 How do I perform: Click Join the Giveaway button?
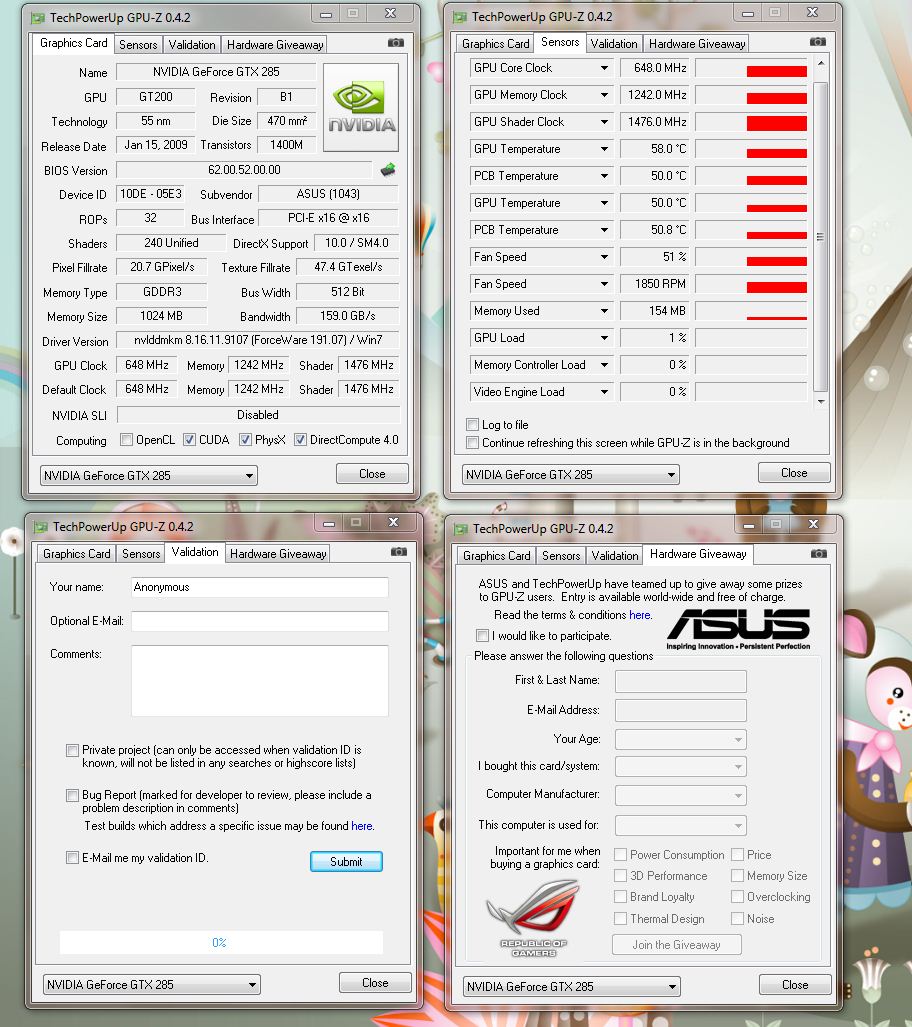click(x=676, y=944)
